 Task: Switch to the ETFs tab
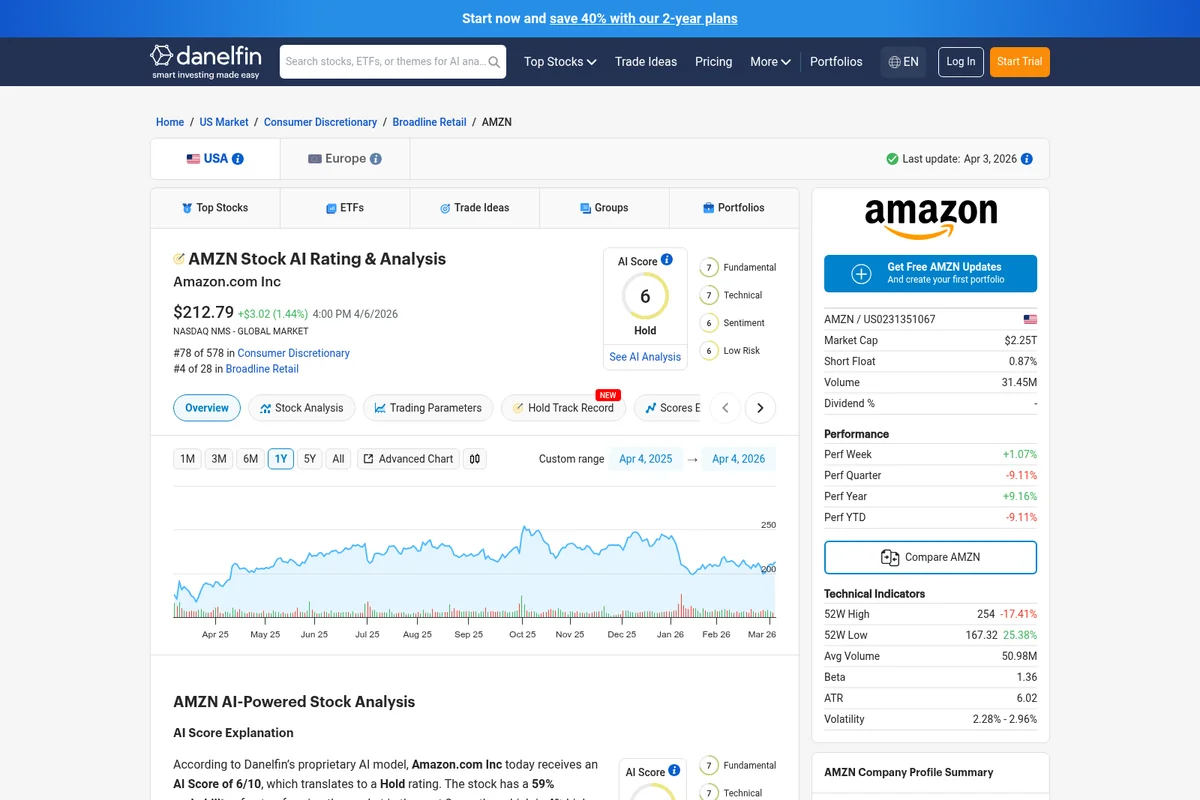(344, 207)
